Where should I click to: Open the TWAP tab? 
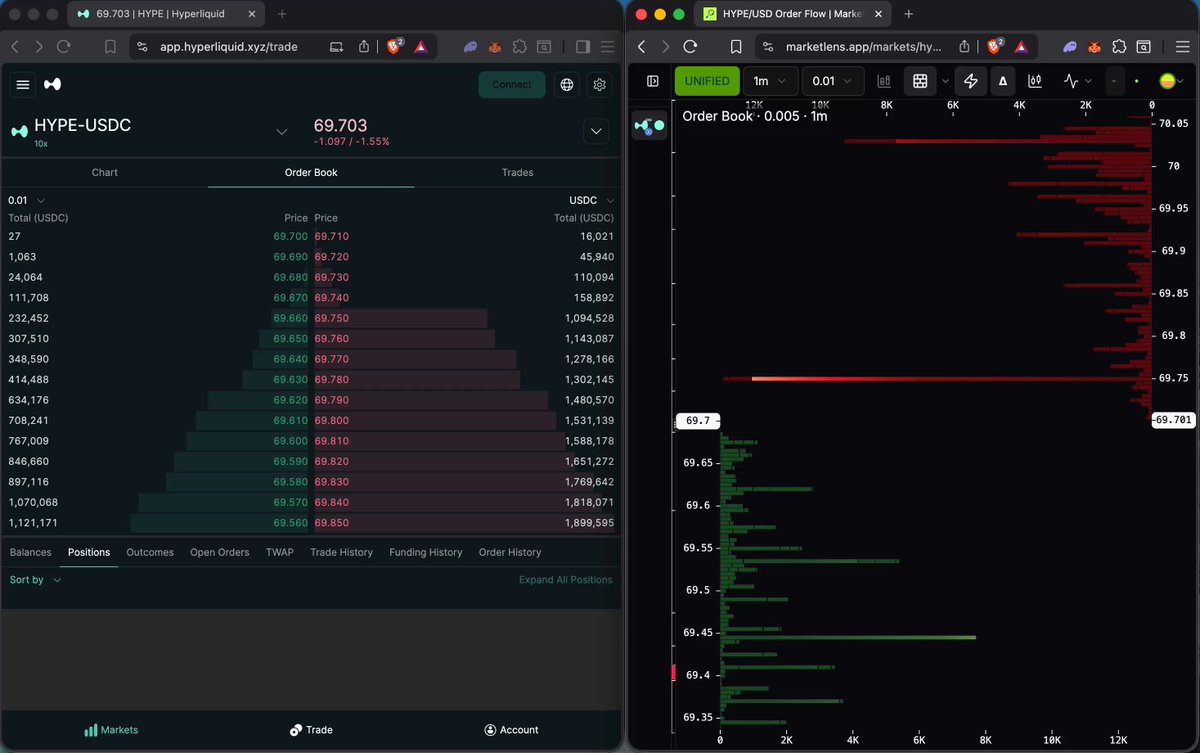tap(280, 552)
